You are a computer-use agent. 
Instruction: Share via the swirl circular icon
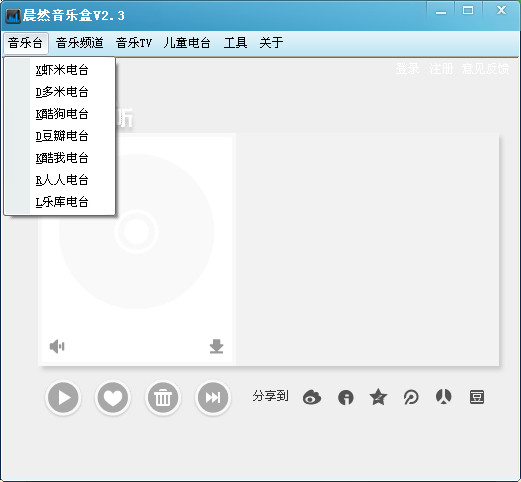coord(411,397)
